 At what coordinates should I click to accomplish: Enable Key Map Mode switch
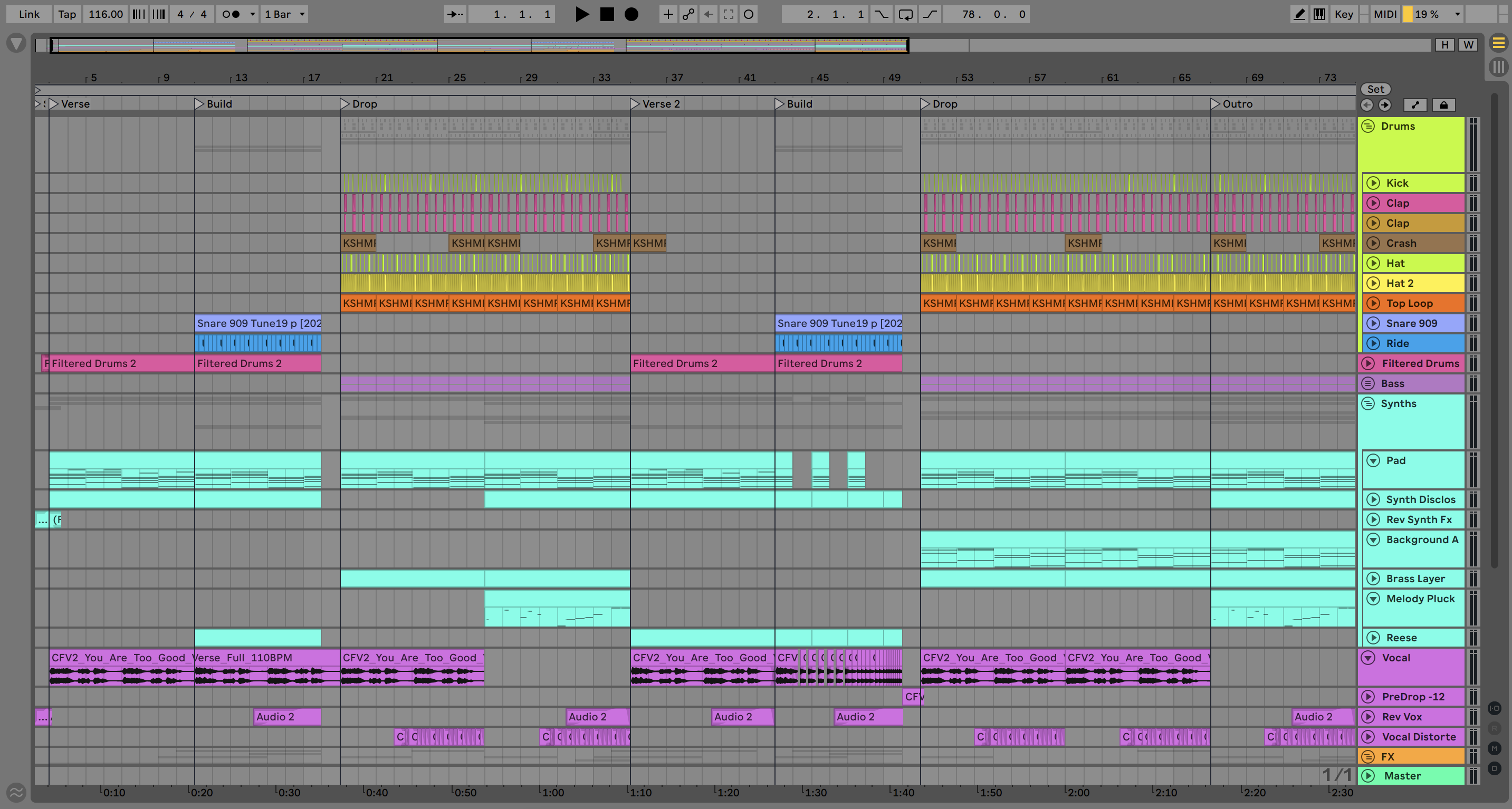point(1343,14)
